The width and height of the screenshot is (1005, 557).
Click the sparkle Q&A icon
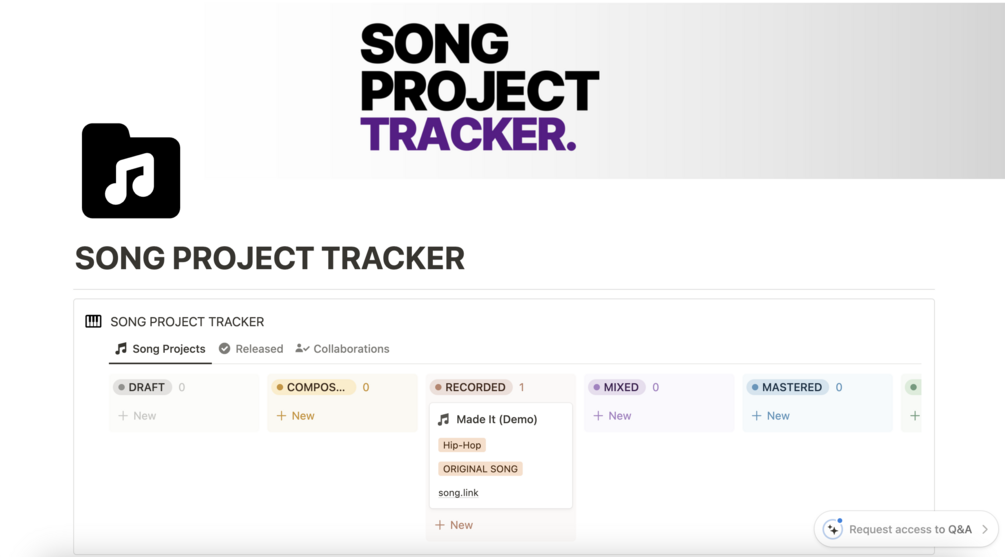(x=832, y=529)
